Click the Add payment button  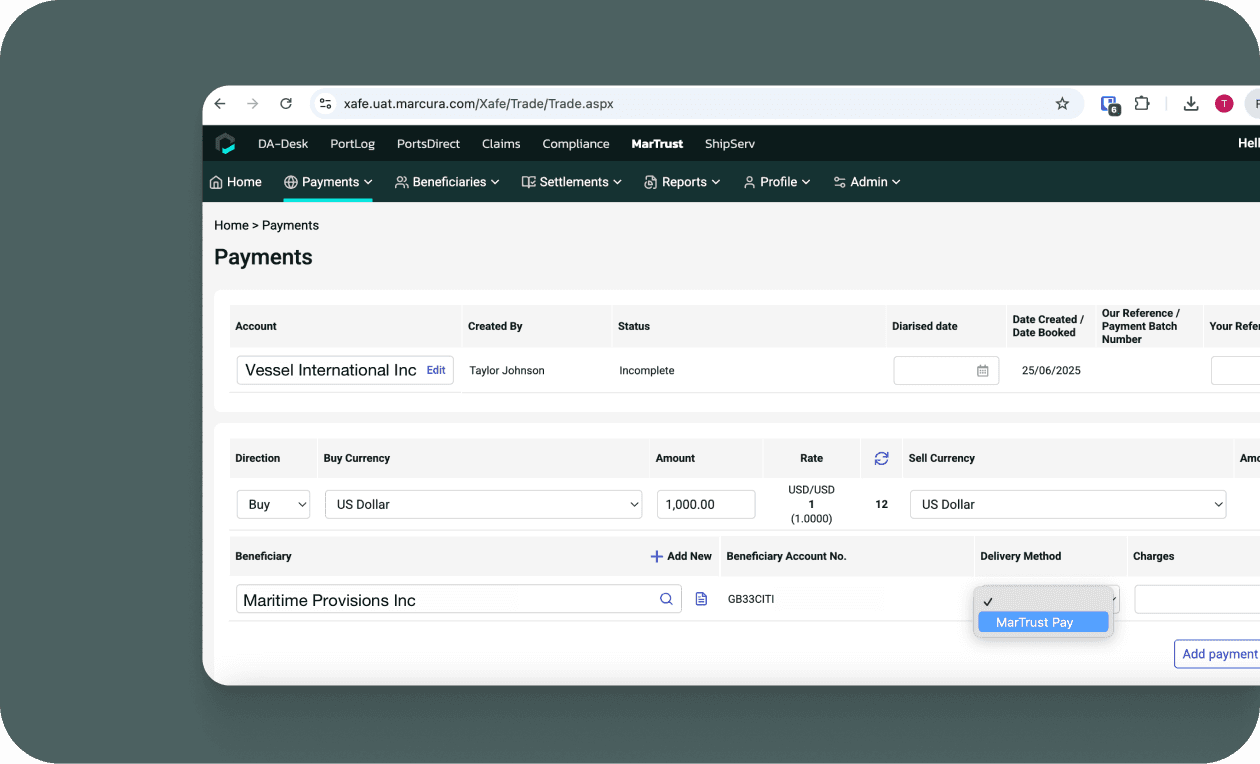point(1219,654)
